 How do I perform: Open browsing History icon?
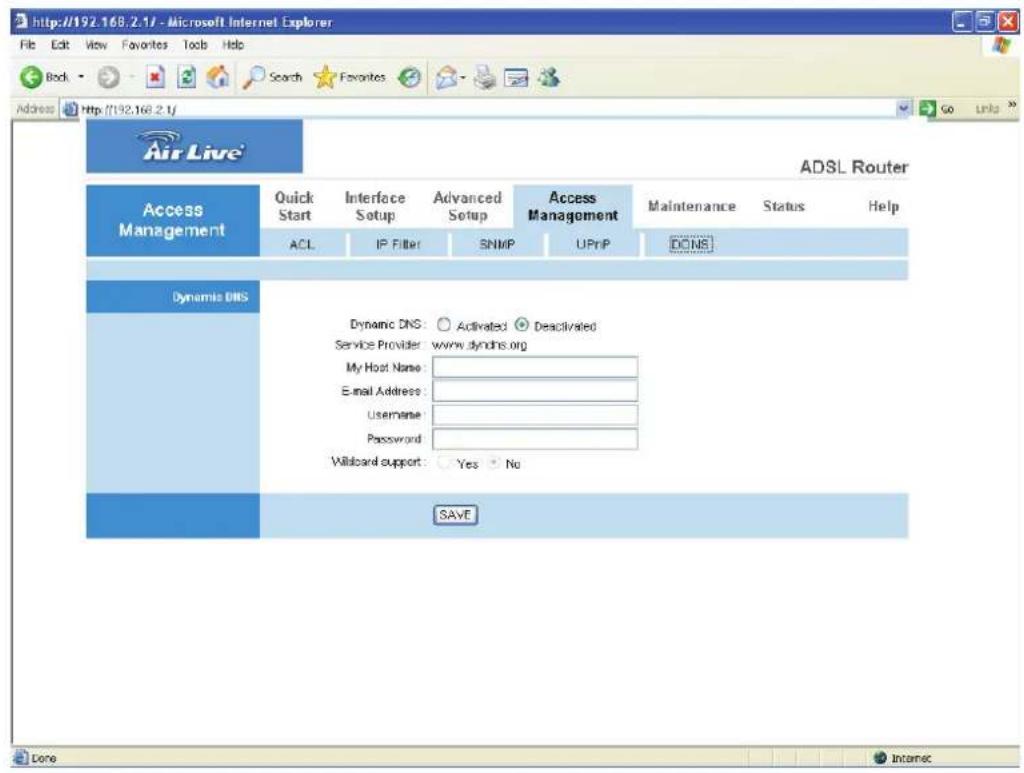click(409, 78)
